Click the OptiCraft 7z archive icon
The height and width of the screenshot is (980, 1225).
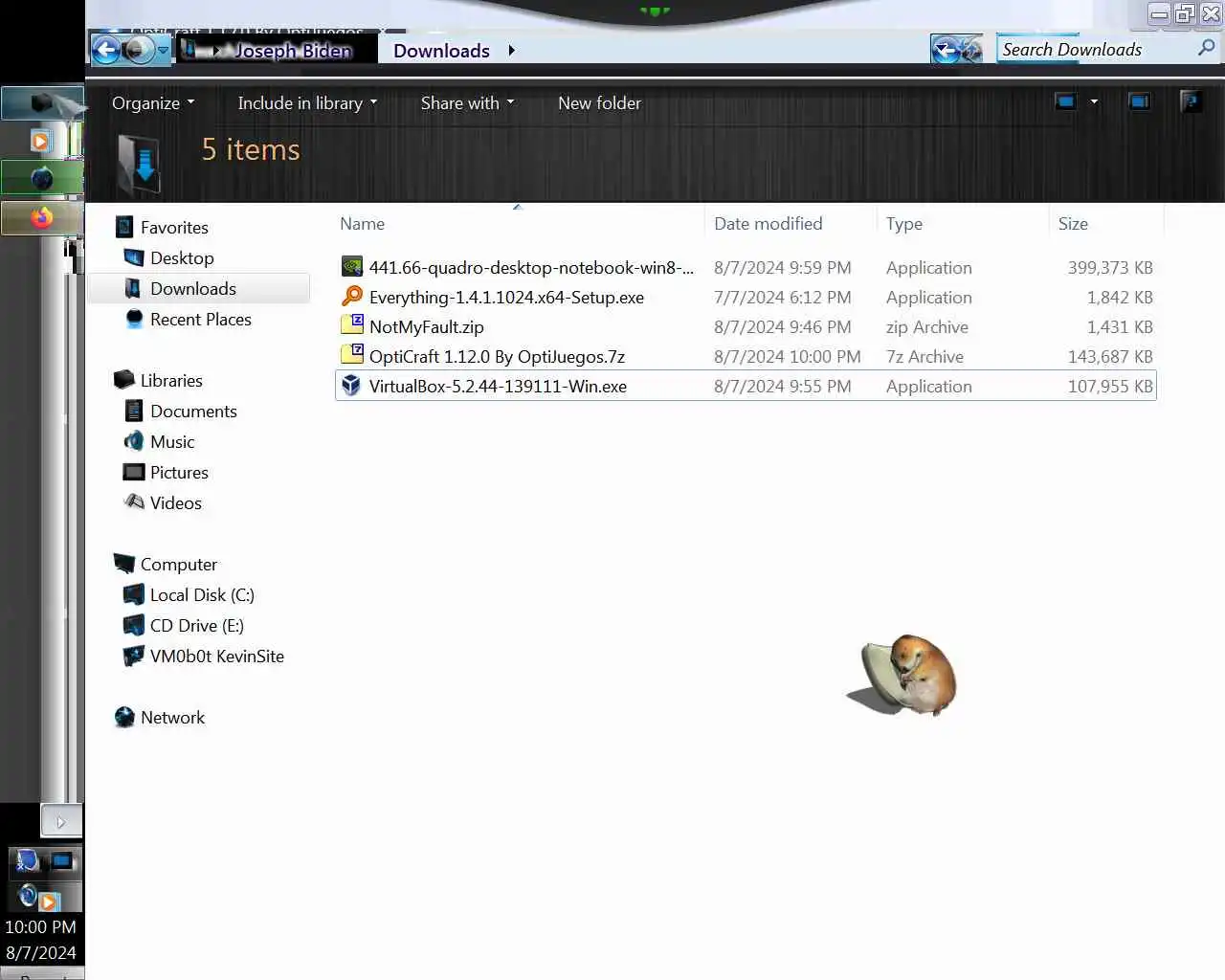(352, 355)
